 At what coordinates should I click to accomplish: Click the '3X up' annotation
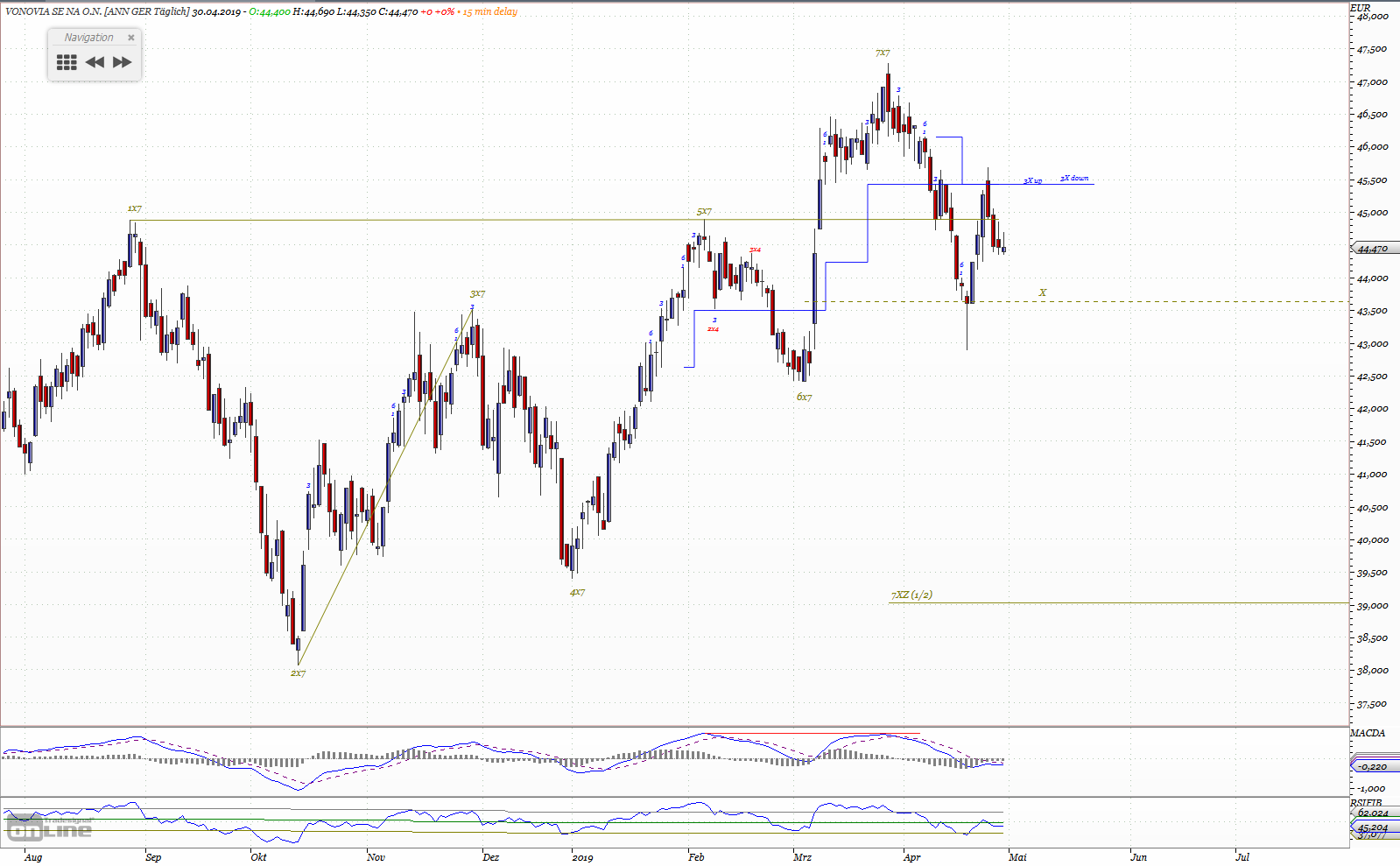[1033, 180]
